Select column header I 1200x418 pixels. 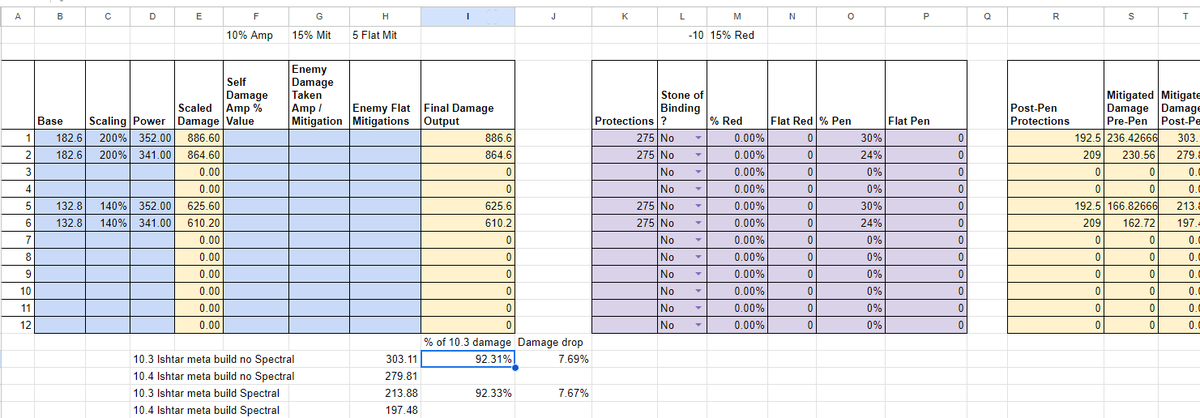coord(469,15)
